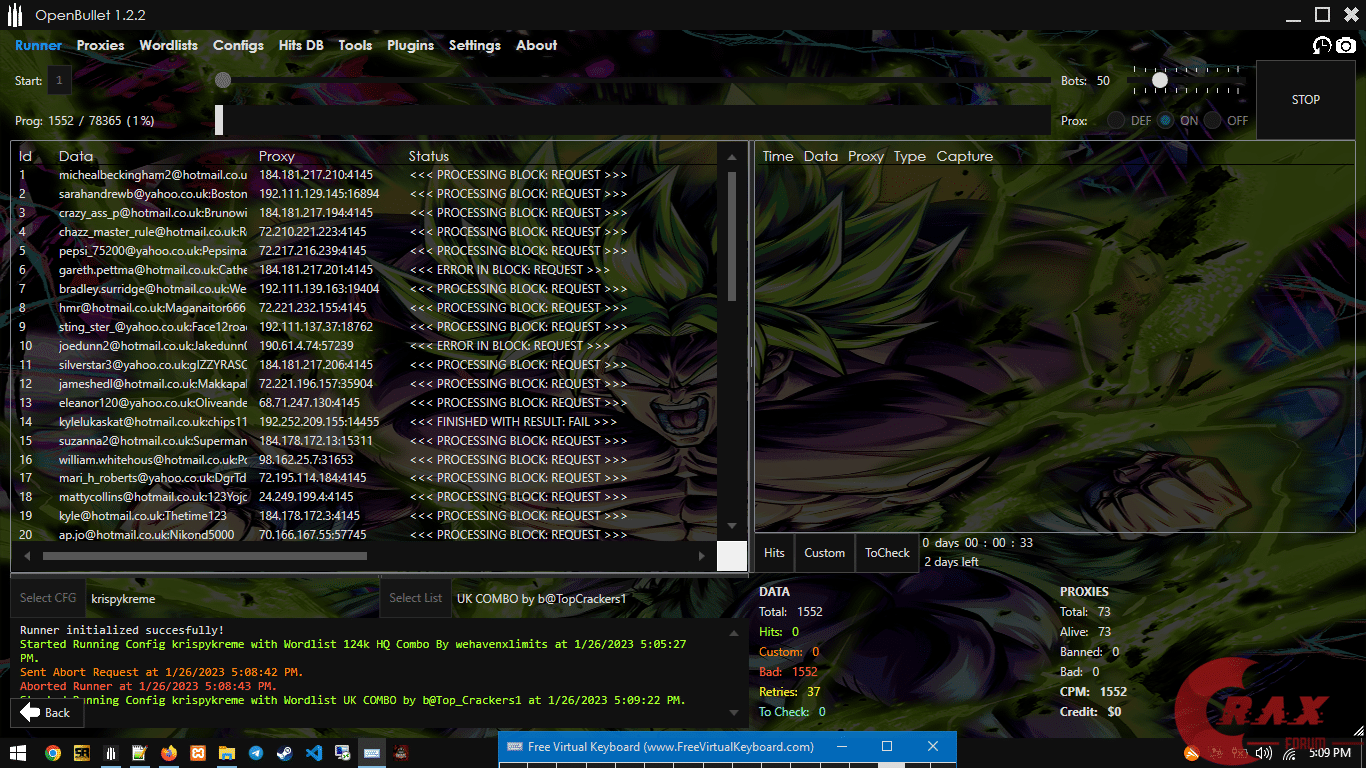Click the camera screenshot icon

pos(1346,45)
